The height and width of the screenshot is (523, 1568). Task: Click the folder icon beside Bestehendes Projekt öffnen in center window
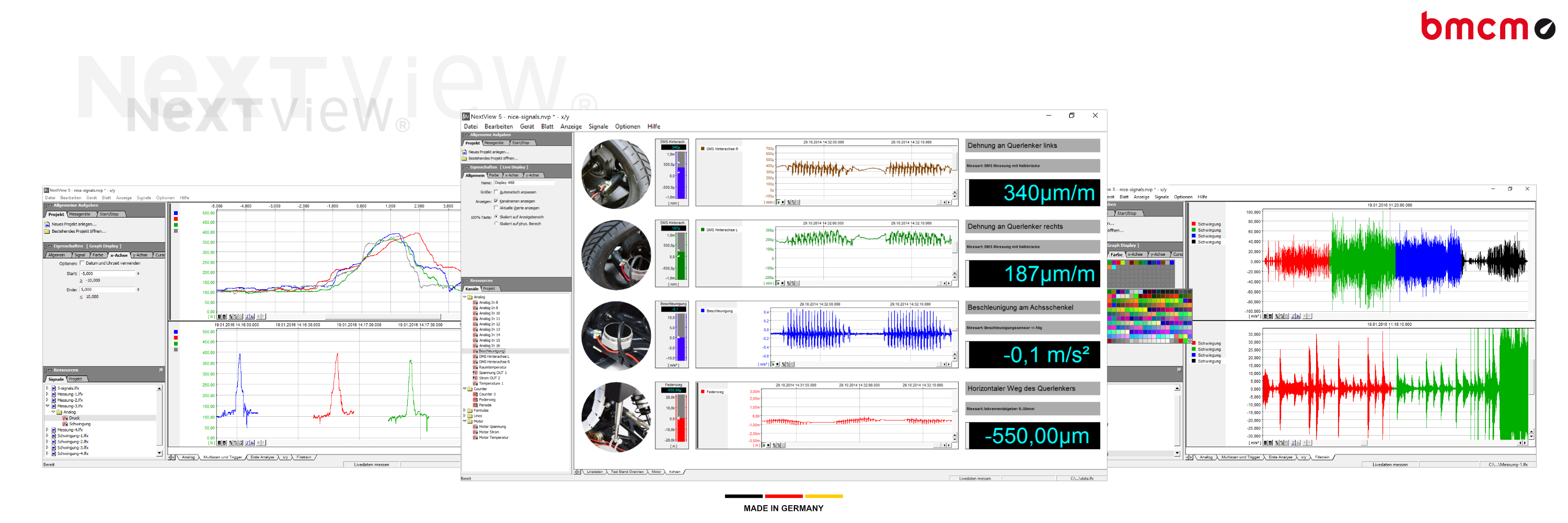[465, 158]
